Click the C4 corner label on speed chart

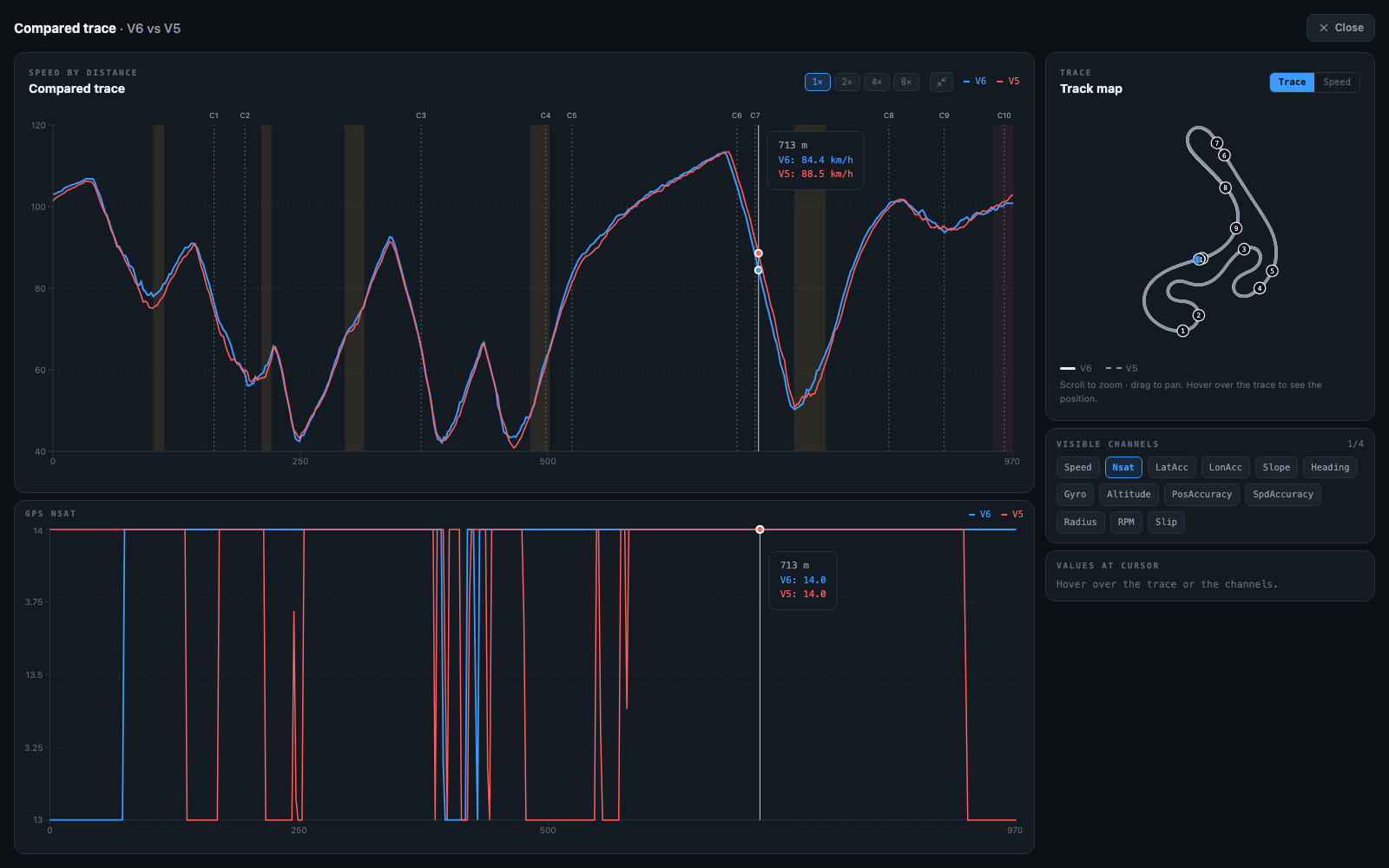click(545, 115)
